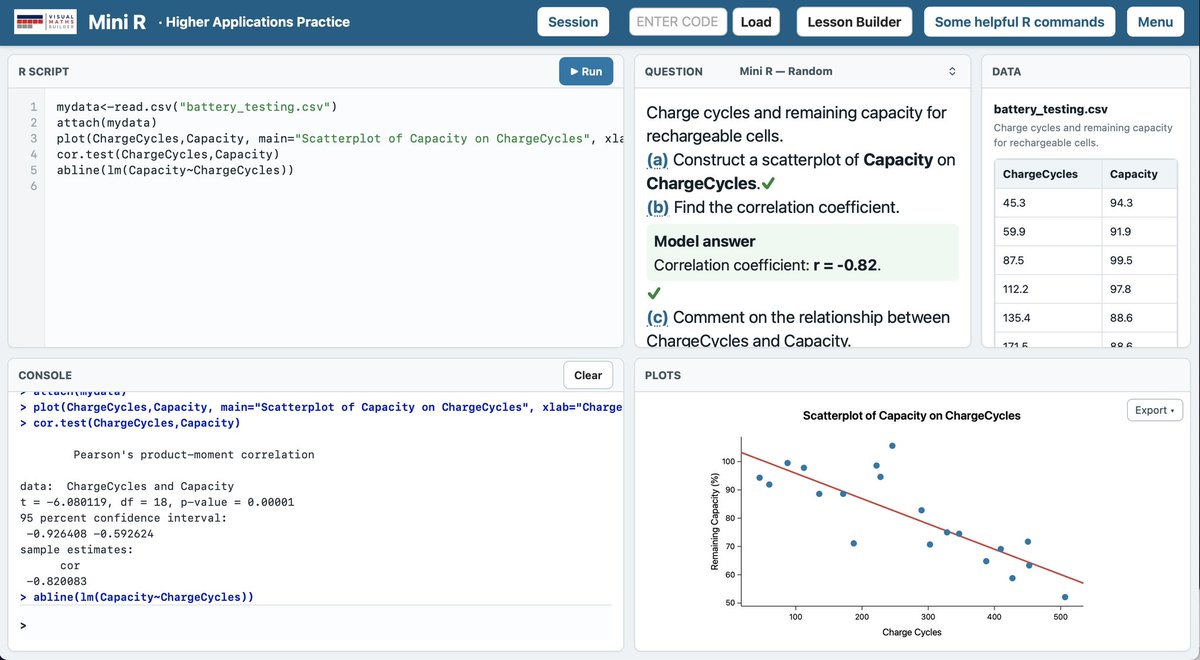Screen dimensions: 1200x660
Task: Open the Session menu
Action: (573, 22)
